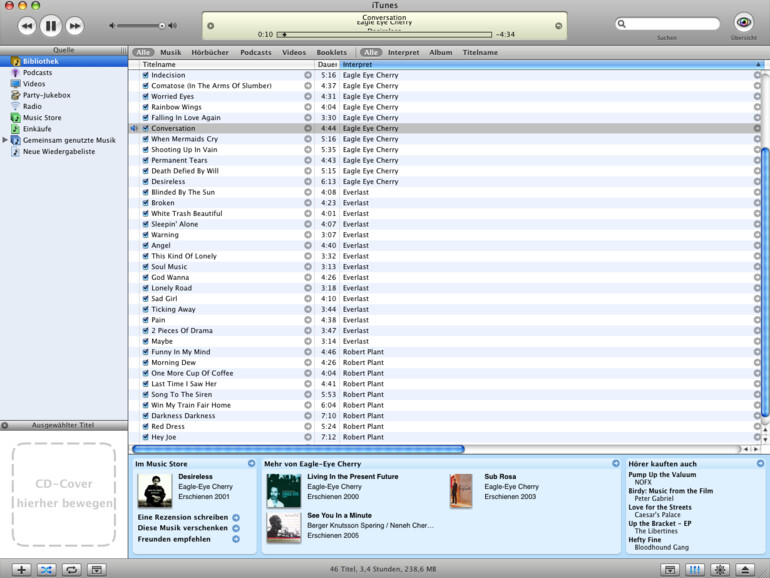
Task: Select the Hörbücher filter tab
Action: tap(210, 53)
